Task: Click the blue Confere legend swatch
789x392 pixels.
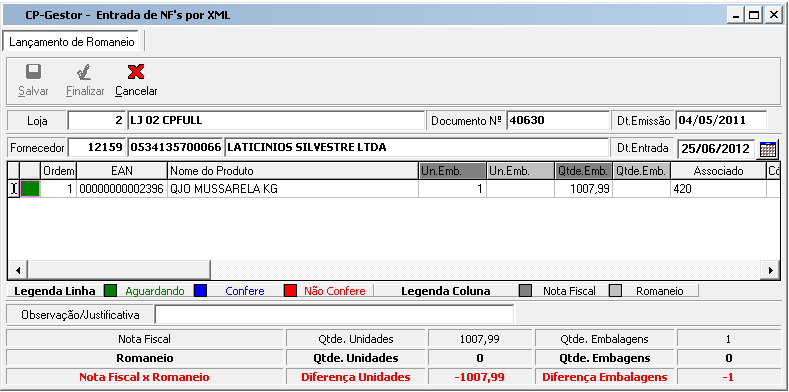Action: click(x=200, y=291)
